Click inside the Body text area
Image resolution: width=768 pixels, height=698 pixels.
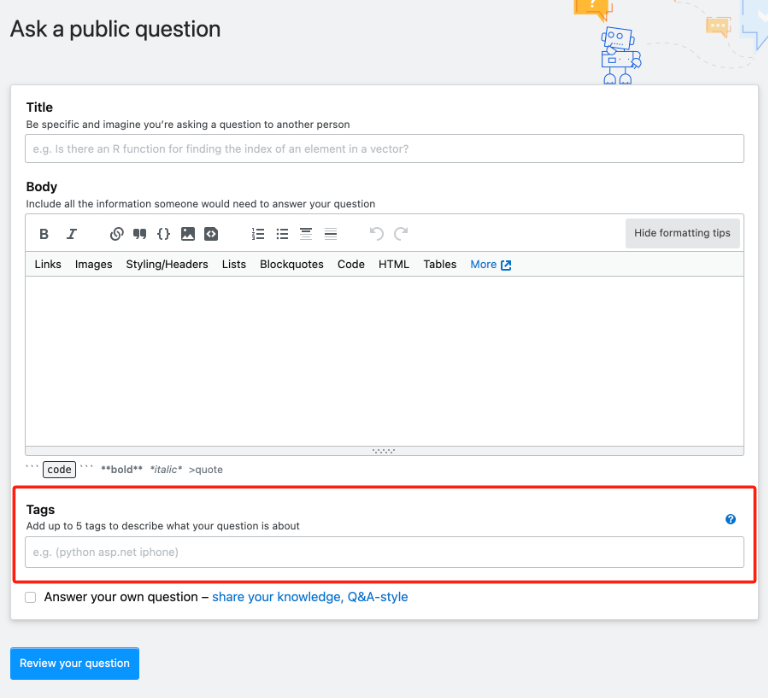click(x=384, y=361)
